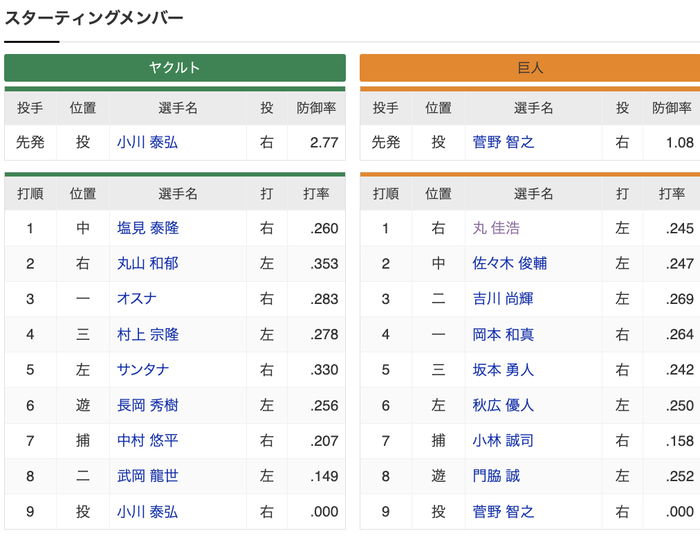Screen dimensions: 700x540
Task: Click 小川 泰弘 in batting order 9
Action: point(147,511)
